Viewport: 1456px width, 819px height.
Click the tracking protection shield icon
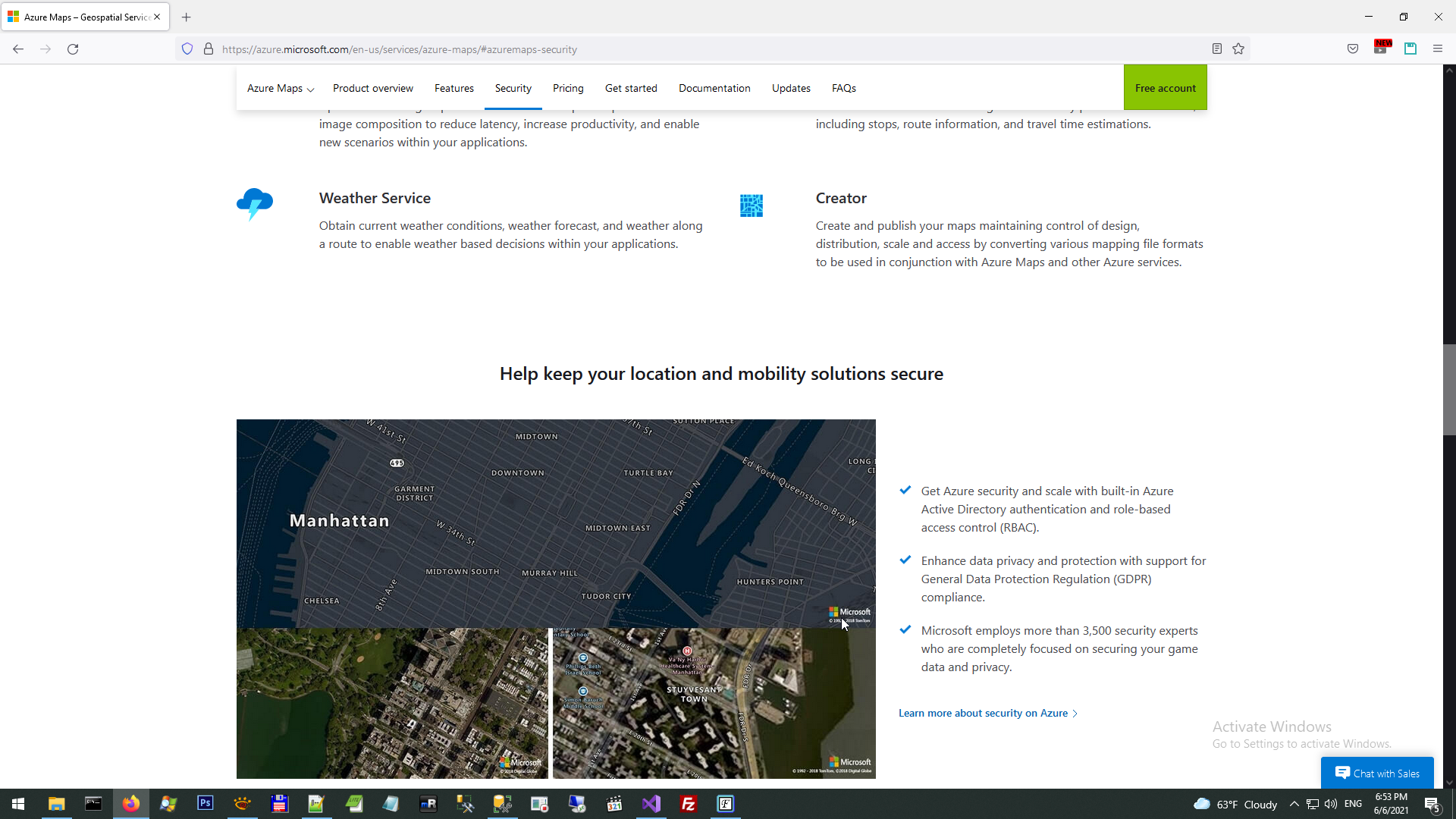pos(187,49)
